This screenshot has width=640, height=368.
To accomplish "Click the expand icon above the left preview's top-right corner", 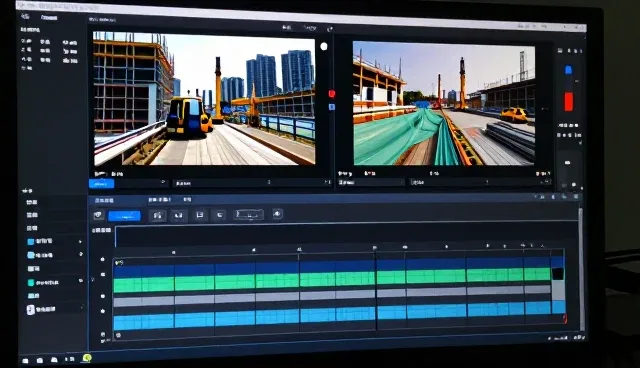I will pyautogui.click(x=330, y=29).
